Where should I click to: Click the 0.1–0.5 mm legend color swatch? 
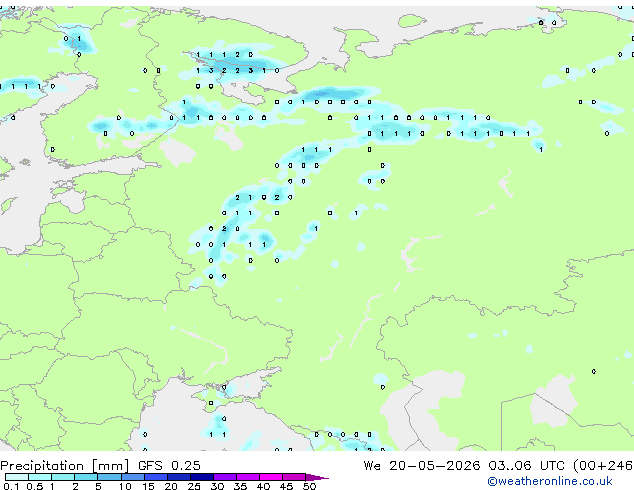[17, 477]
